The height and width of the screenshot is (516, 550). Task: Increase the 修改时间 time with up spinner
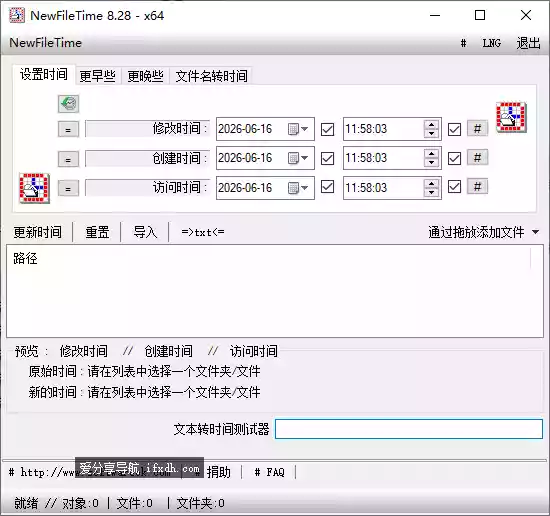point(431,125)
